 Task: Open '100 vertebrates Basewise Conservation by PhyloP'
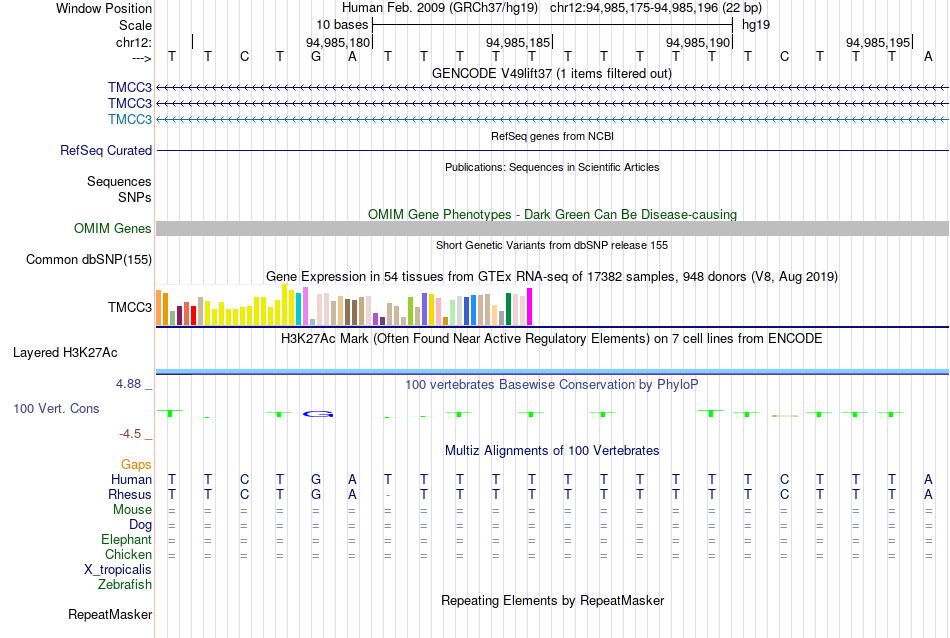pyautogui.click(x=552, y=385)
